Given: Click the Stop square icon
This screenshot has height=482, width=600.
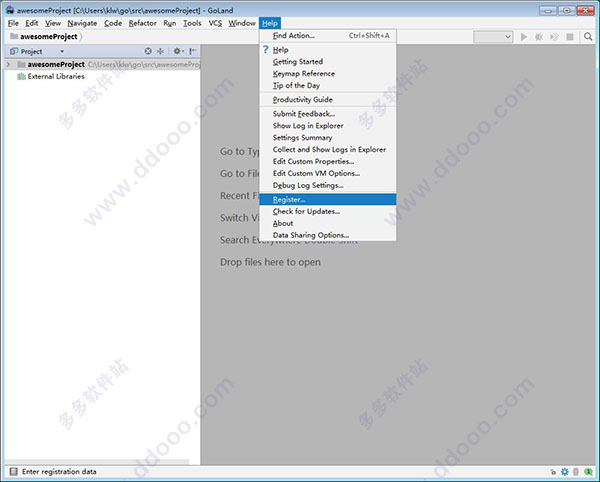Looking at the screenshot, I should (570, 37).
